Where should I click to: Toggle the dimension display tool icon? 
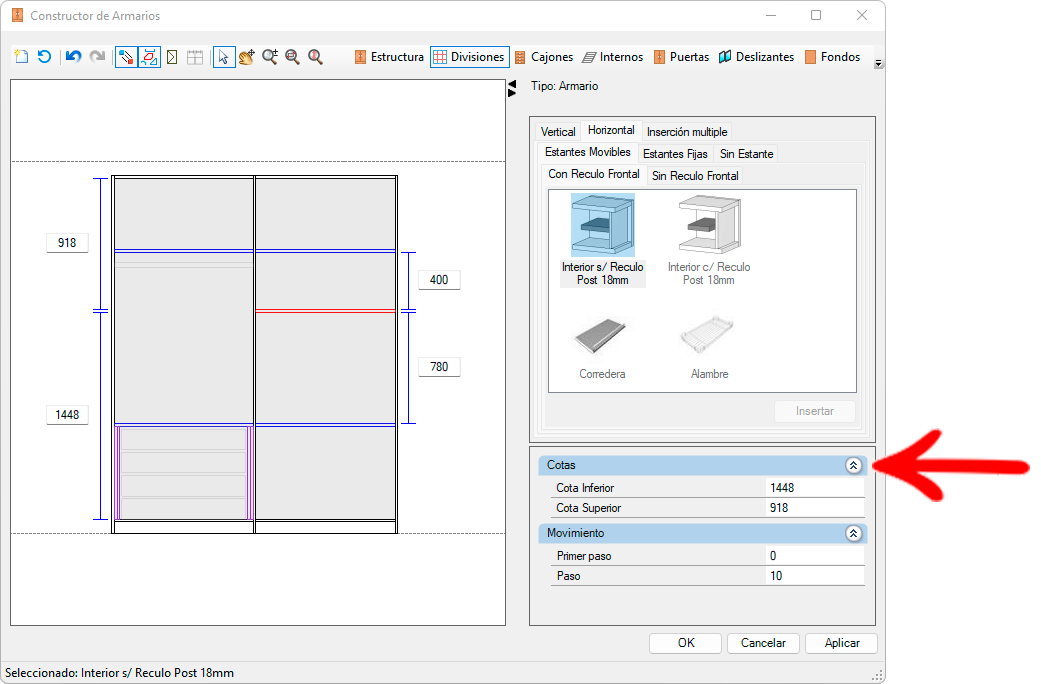[149, 57]
